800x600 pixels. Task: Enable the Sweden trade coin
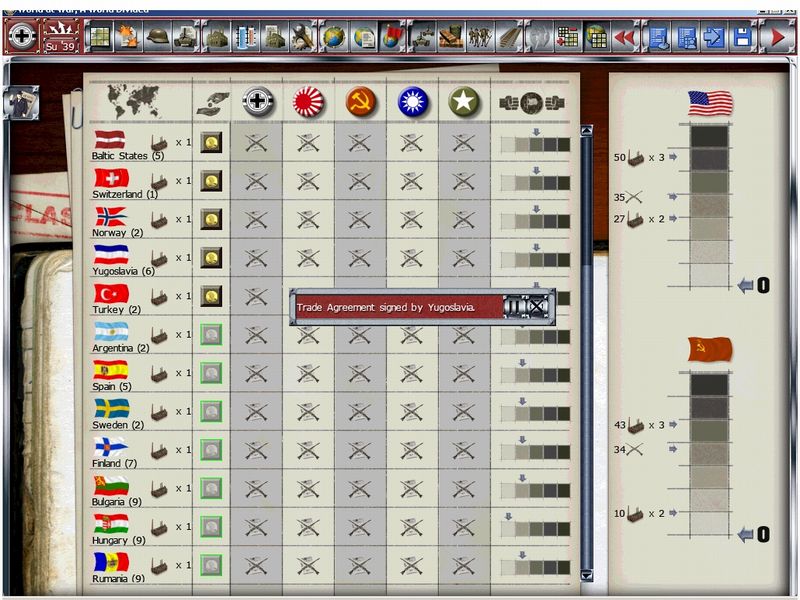211,411
